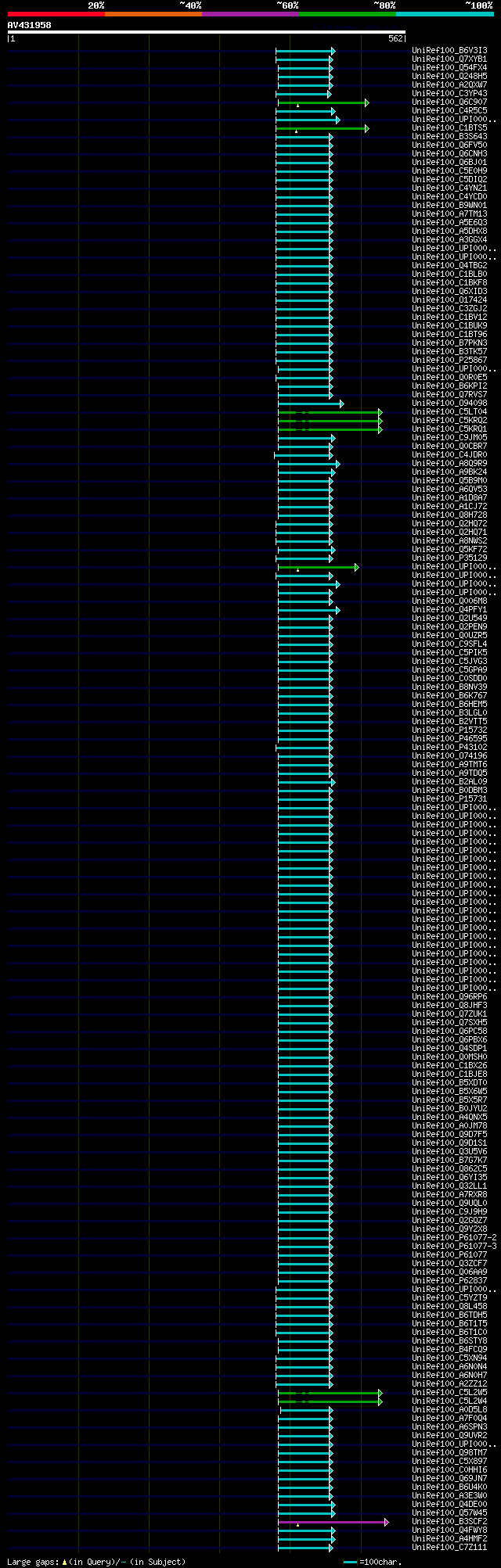
Task: Select the UniRef100_C5KRQ1 label
Action: (x=449, y=429)
